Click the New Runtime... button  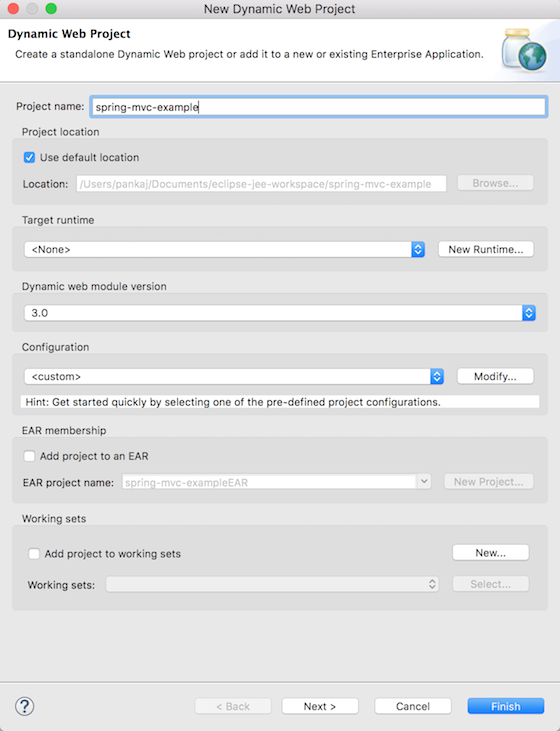pyautogui.click(x=486, y=249)
